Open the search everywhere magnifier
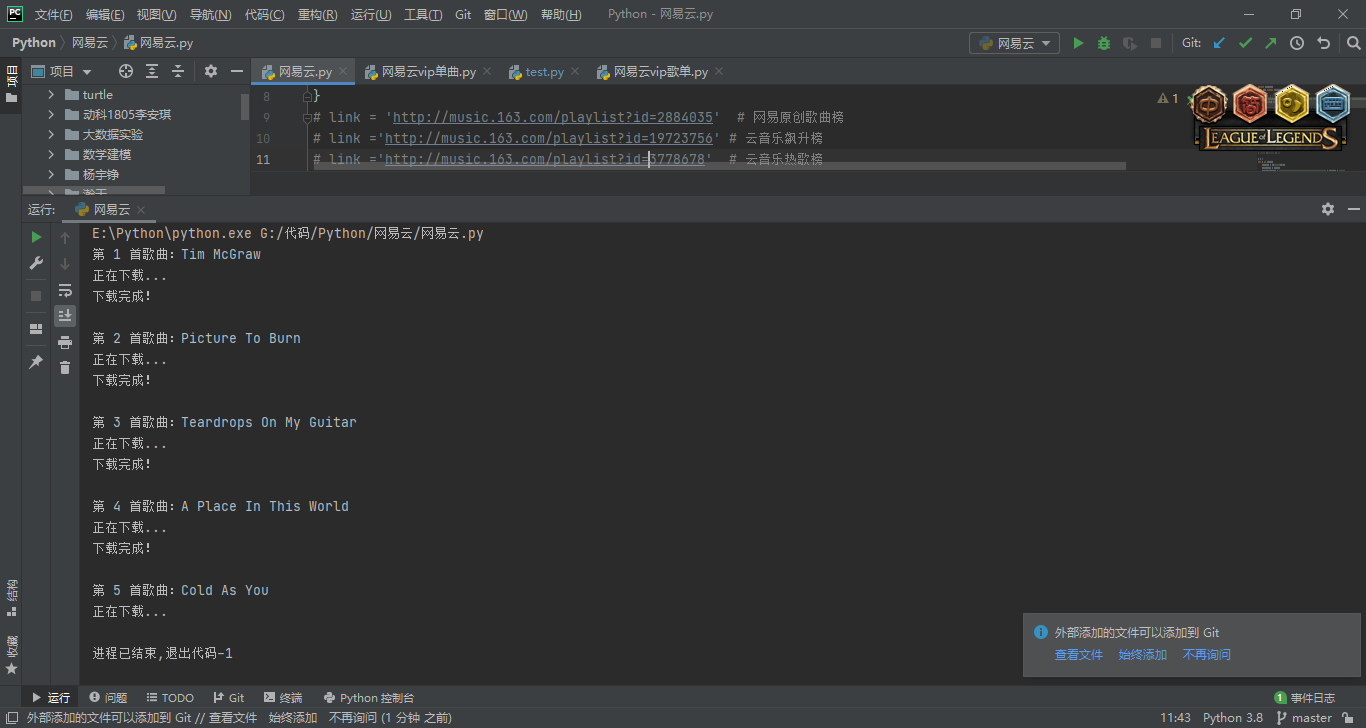 pos(1352,43)
